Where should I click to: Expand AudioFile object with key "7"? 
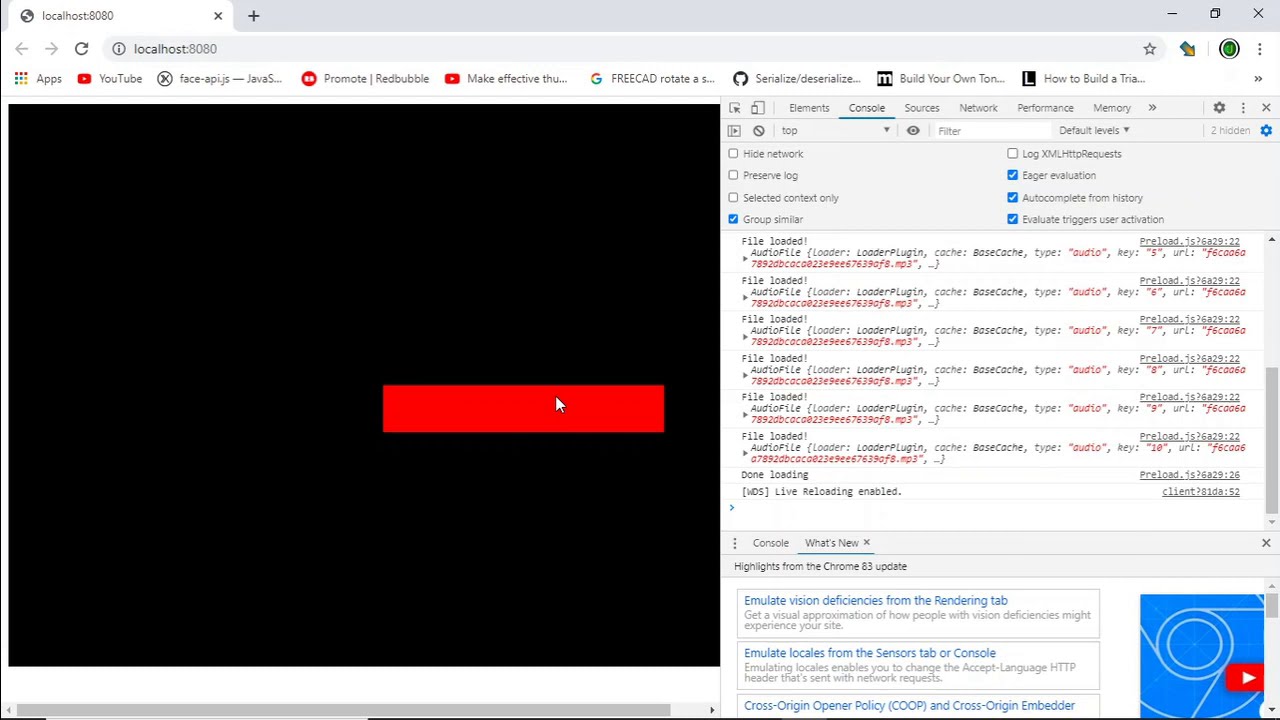745,337
